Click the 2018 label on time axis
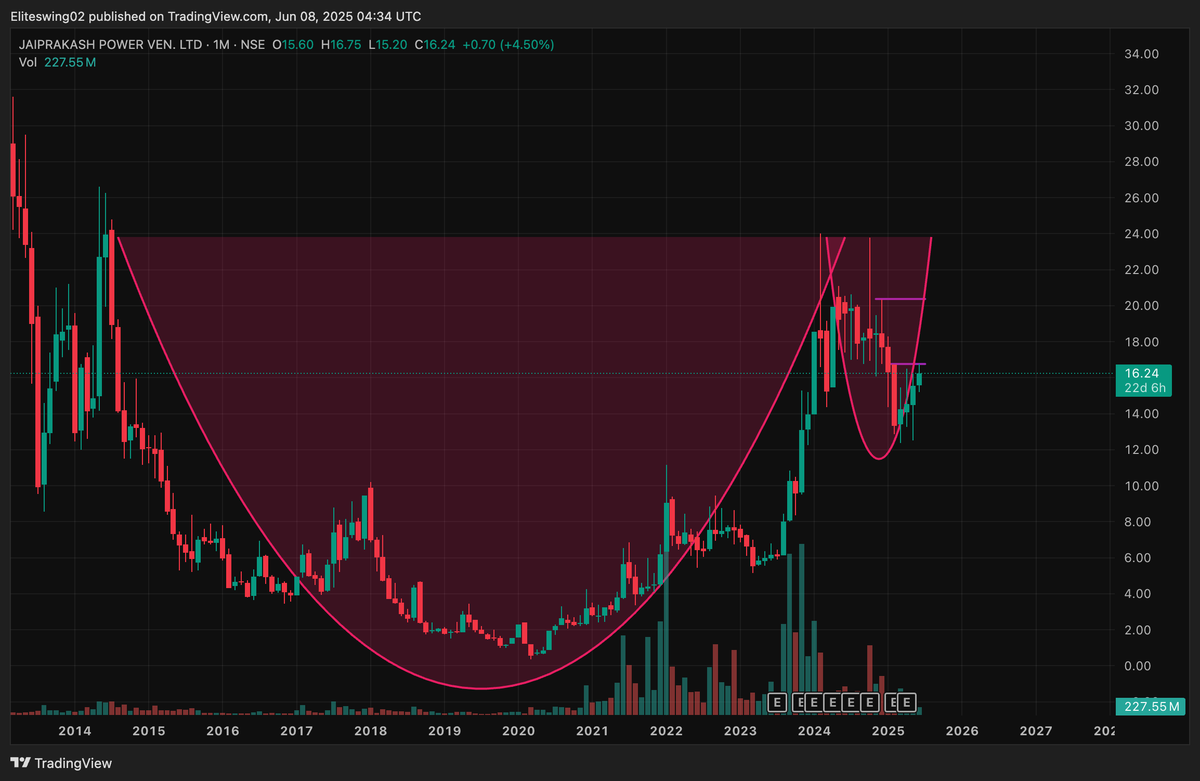The image size is (1200, 781). (370, 732)
